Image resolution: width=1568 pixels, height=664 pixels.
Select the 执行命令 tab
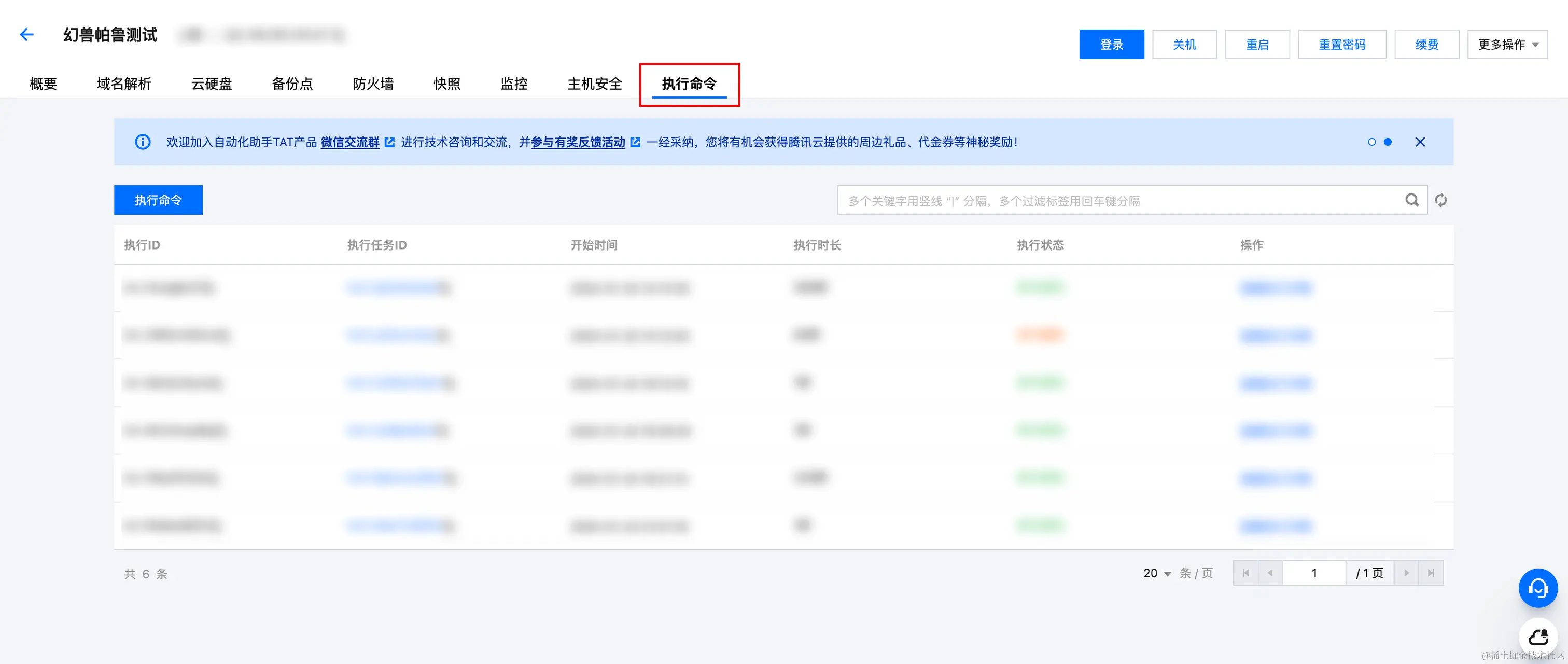[x=689, y=84]
